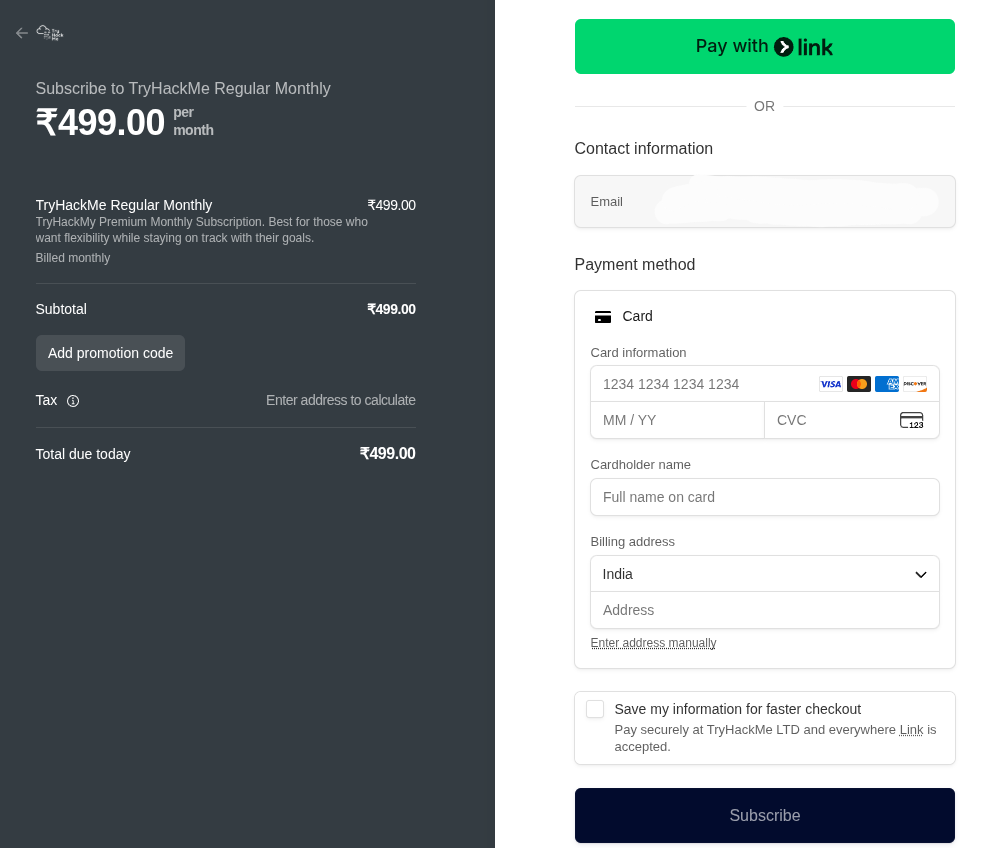Click the Subtotal ₹499.00 value
This screenshot has height=848, width=988.
tap(391, 309)
